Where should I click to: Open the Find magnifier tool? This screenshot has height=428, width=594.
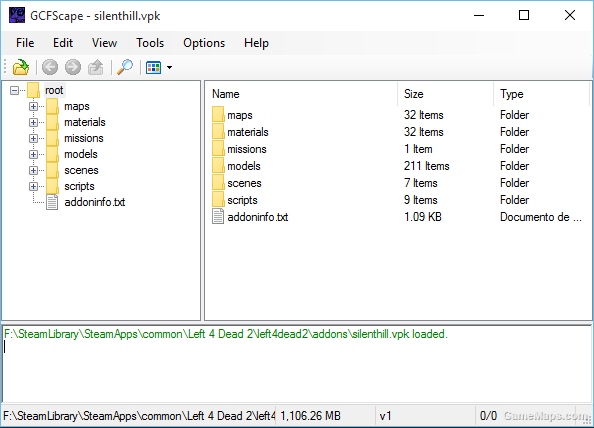point(125,67)
